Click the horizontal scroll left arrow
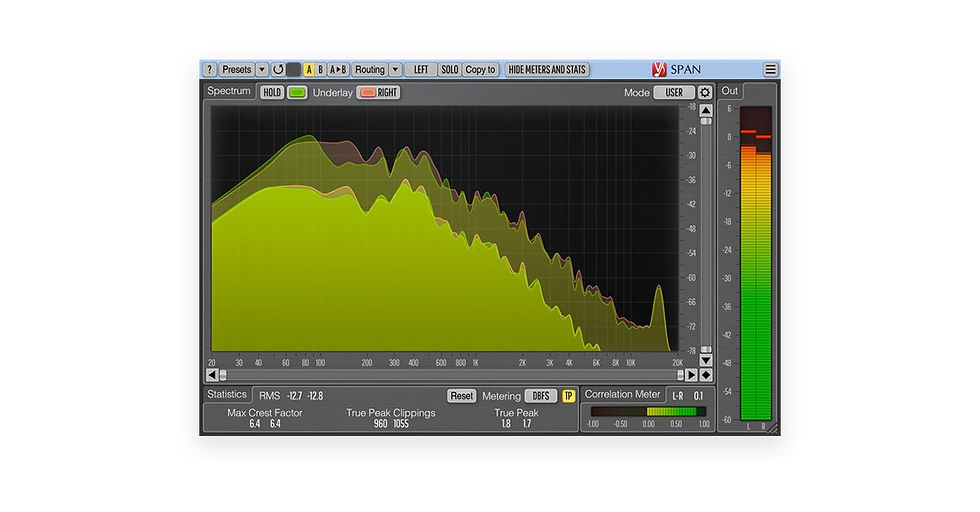Image resolution: width=980 pixels, height=512 pixels. coord(212,375)
